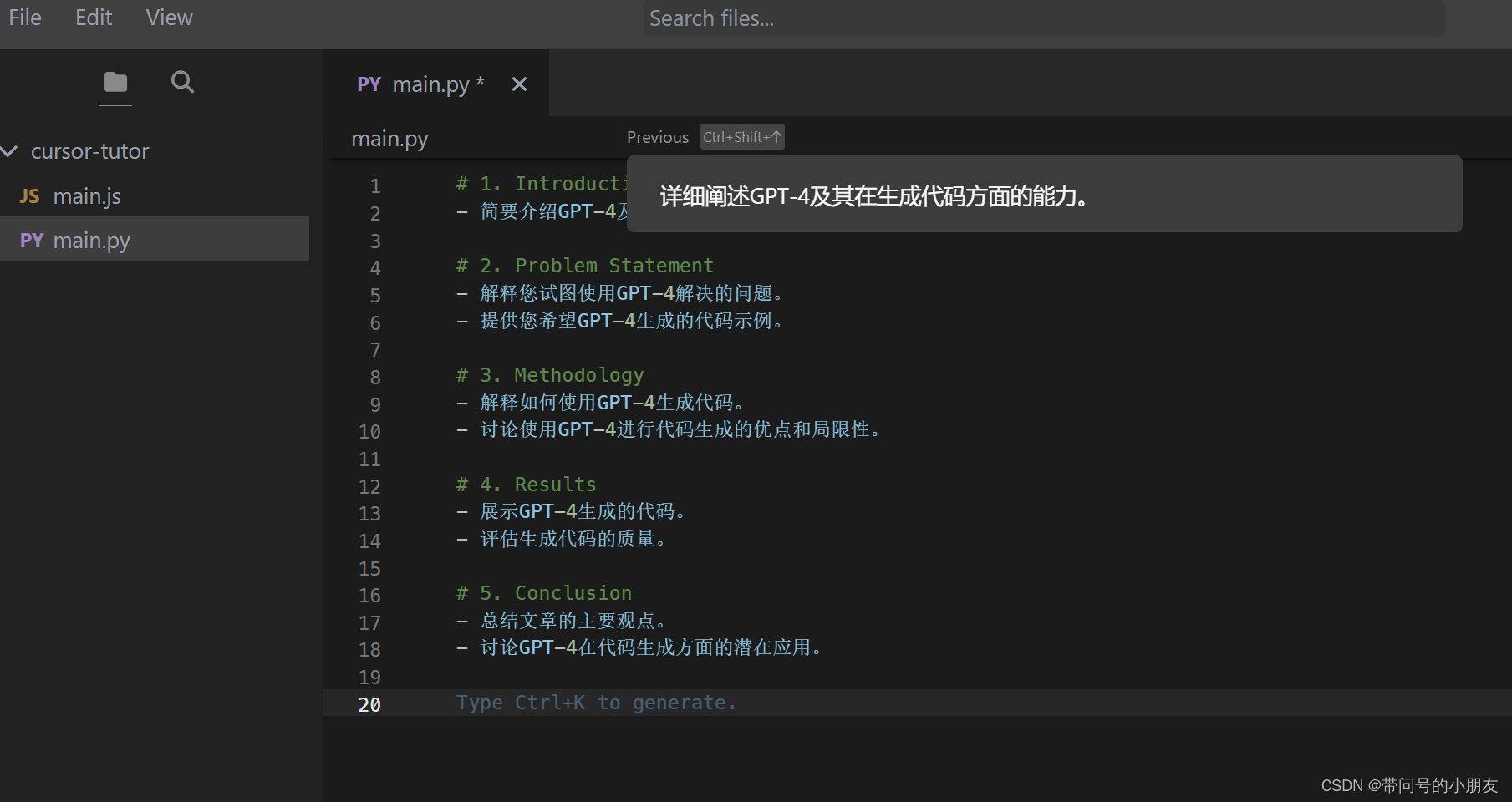Select main.py in the file tree
The height and width of the screenshot is (802, 1512).
[x=155, y=240]
